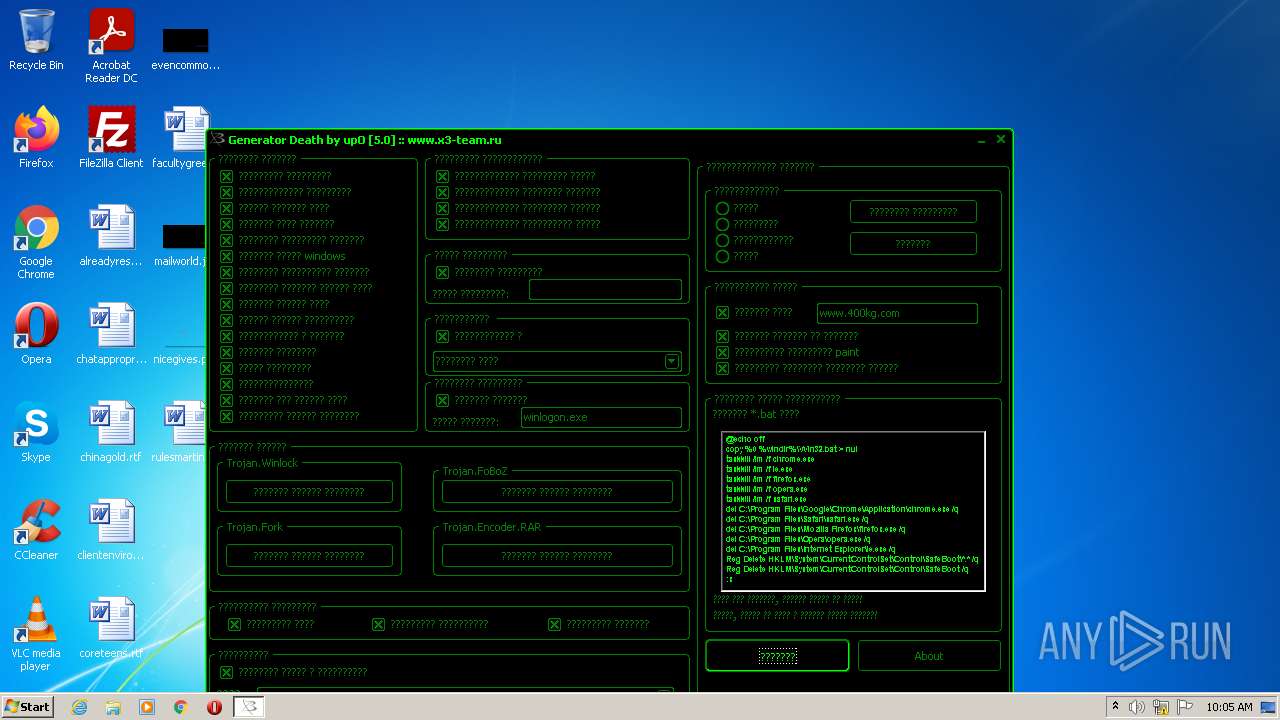This screenshot has width=1280, height=720.
Task: Click the button inside Trojan.Encoder.RAR group
Action: [557, 556]
